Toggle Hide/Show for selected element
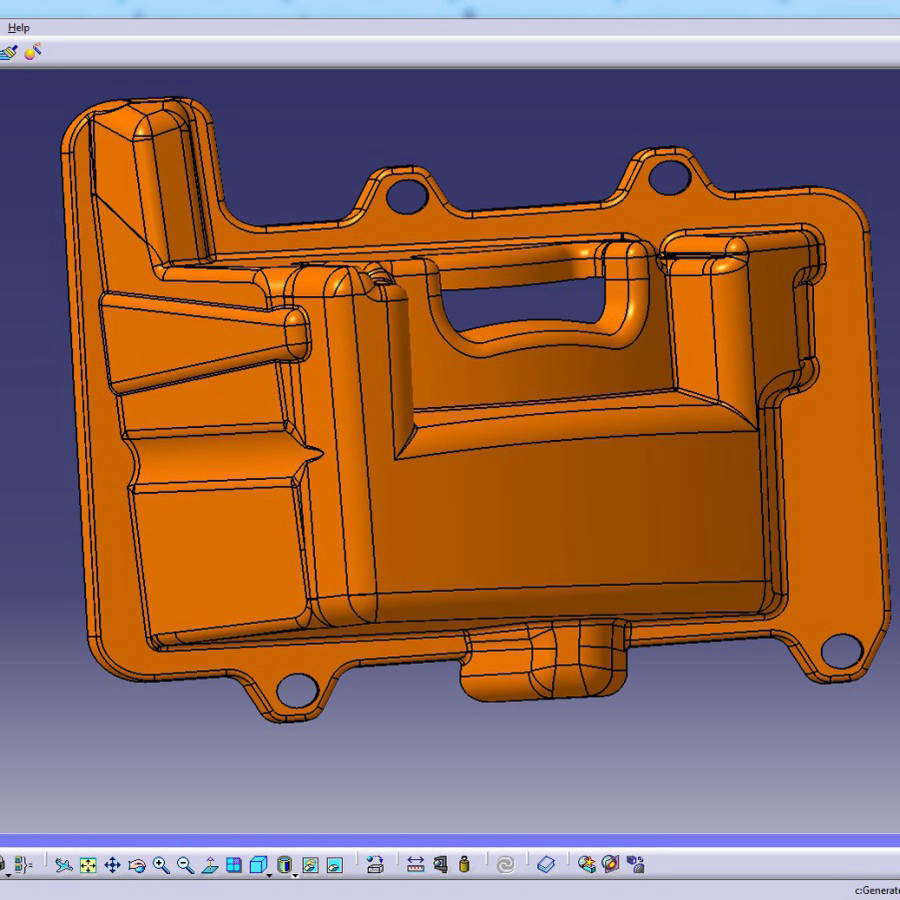 click(x=310, y=865)
